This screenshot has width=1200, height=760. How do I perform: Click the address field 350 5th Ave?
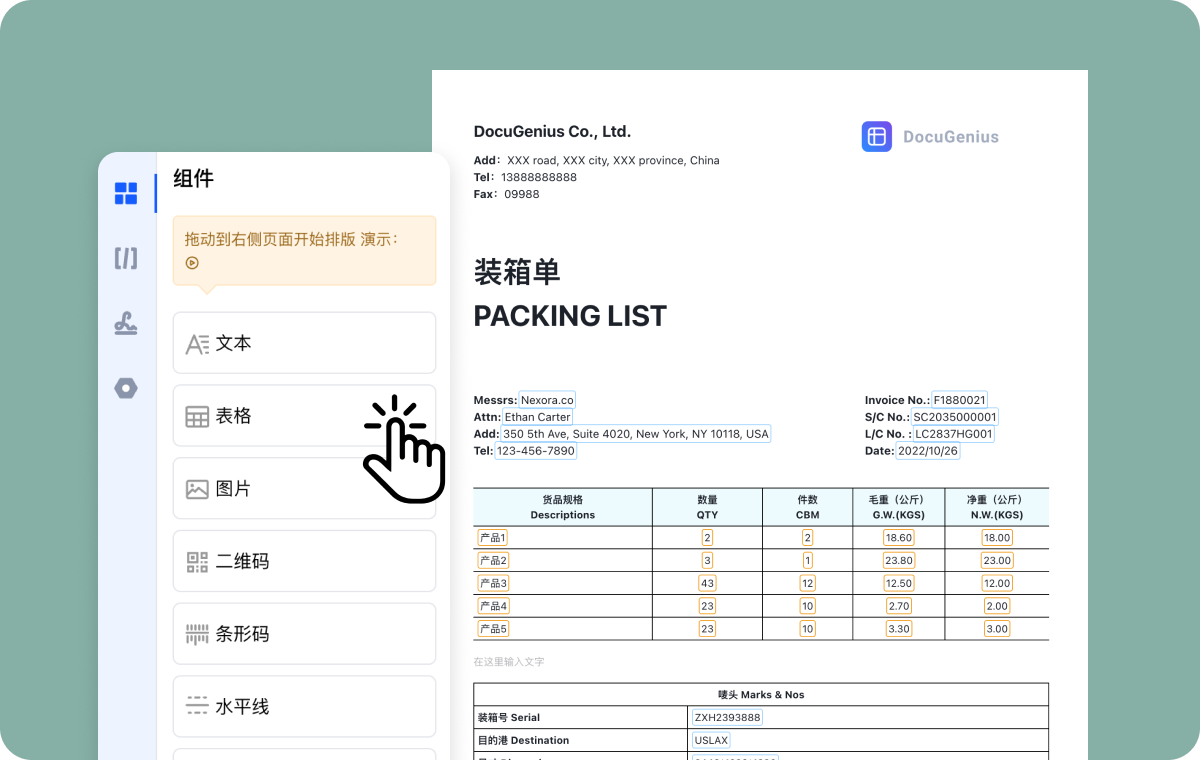pyautogui.click(x=635, y=434)
